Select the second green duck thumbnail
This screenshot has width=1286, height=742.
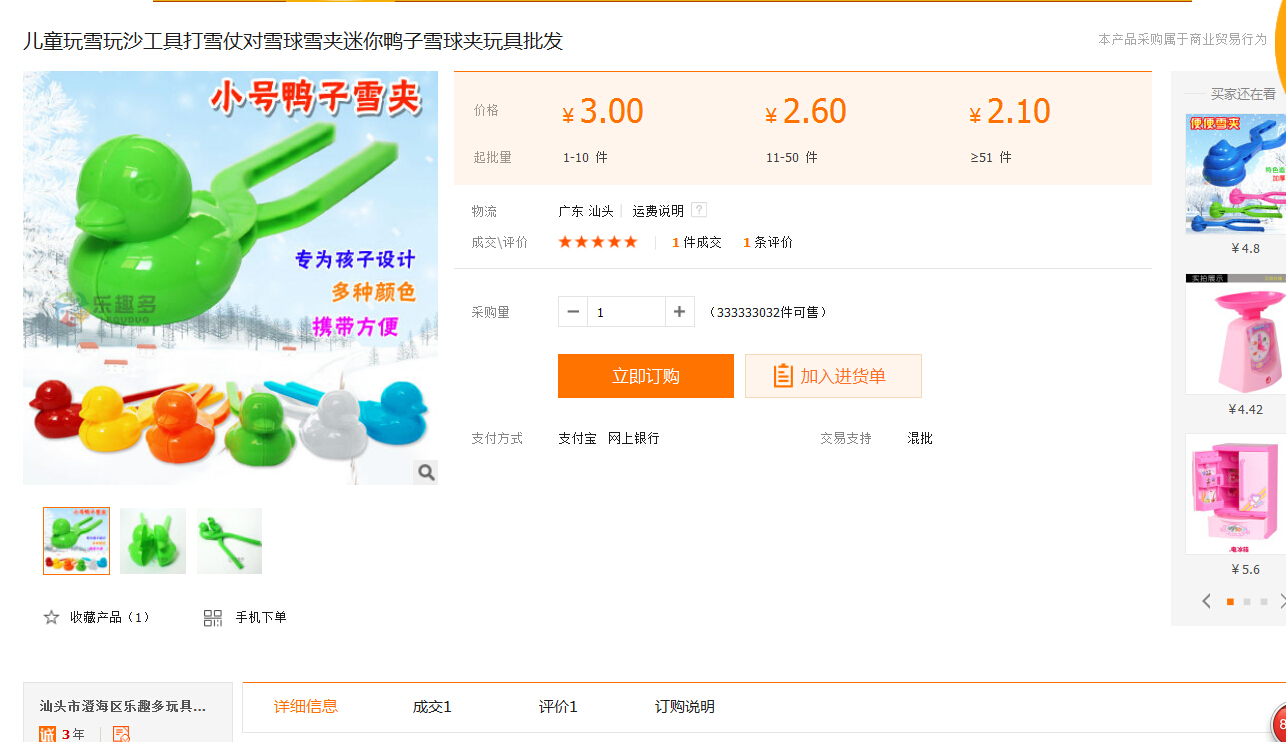(x=153, y=541)
